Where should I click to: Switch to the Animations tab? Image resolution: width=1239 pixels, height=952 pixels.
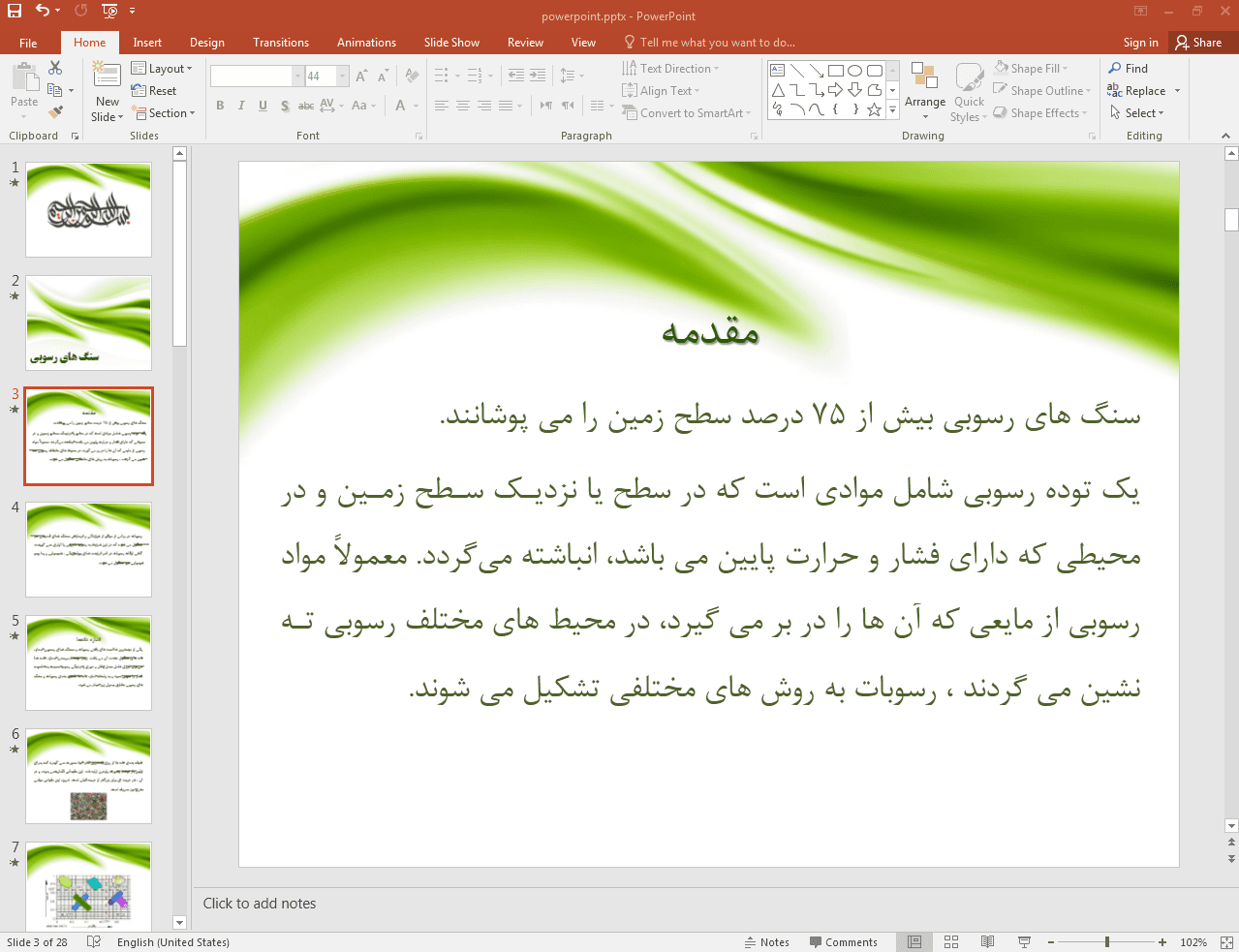coord(366,43)
